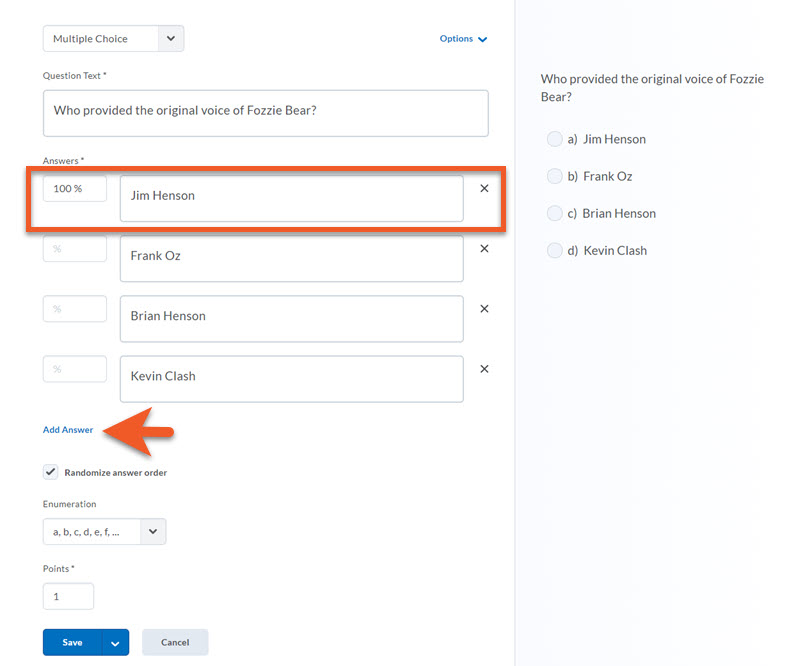Delete the Kevin Clash answer row
The width and height of the screenshot is (800, 666).
point(484,369)
